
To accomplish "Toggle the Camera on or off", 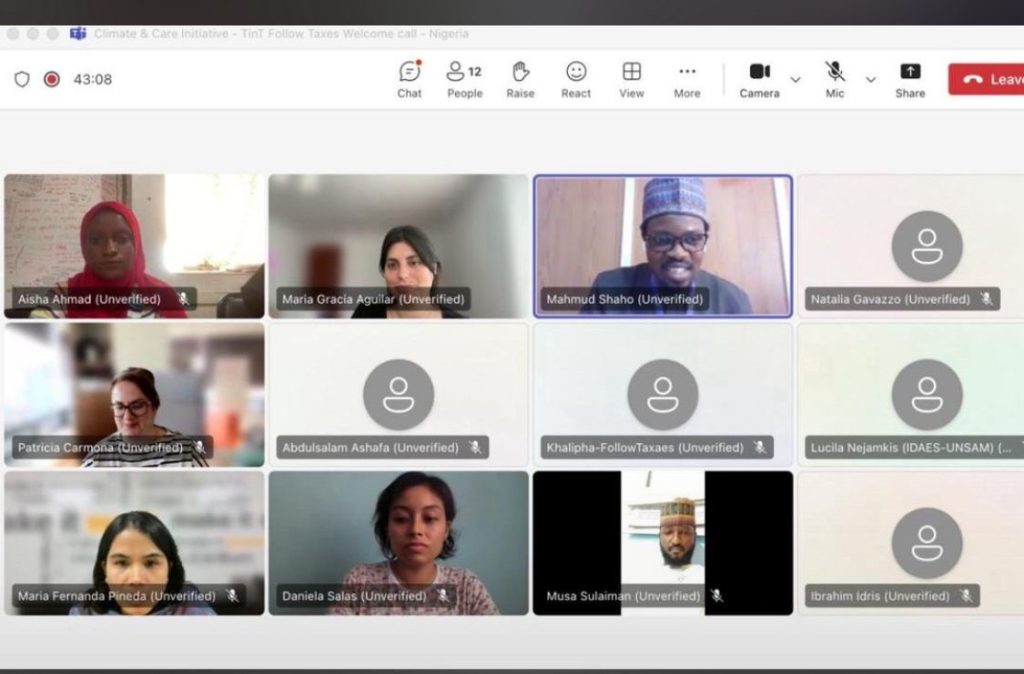I will [759, 79].
